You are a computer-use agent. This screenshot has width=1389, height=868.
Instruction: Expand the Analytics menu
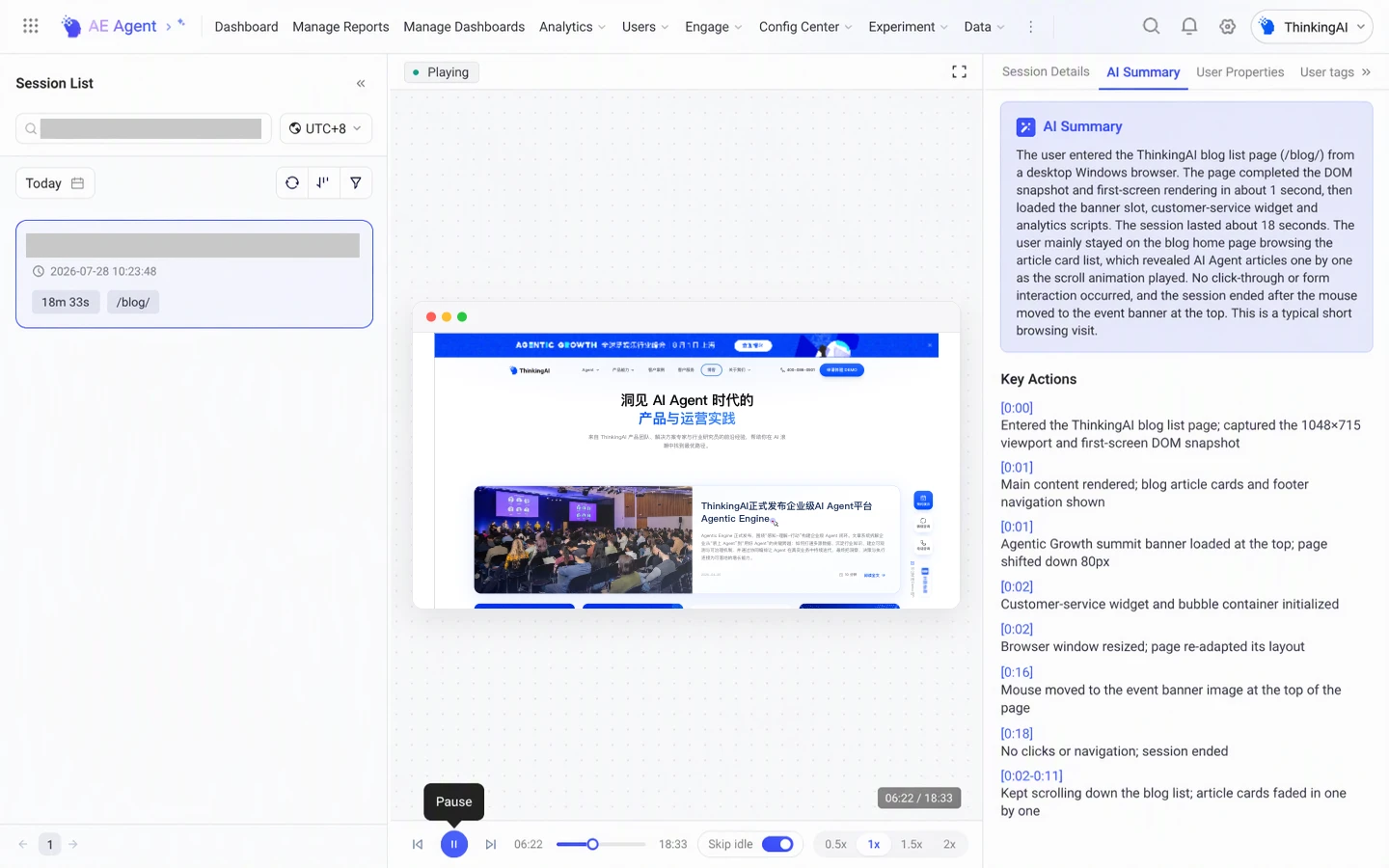tap(572, 27)
